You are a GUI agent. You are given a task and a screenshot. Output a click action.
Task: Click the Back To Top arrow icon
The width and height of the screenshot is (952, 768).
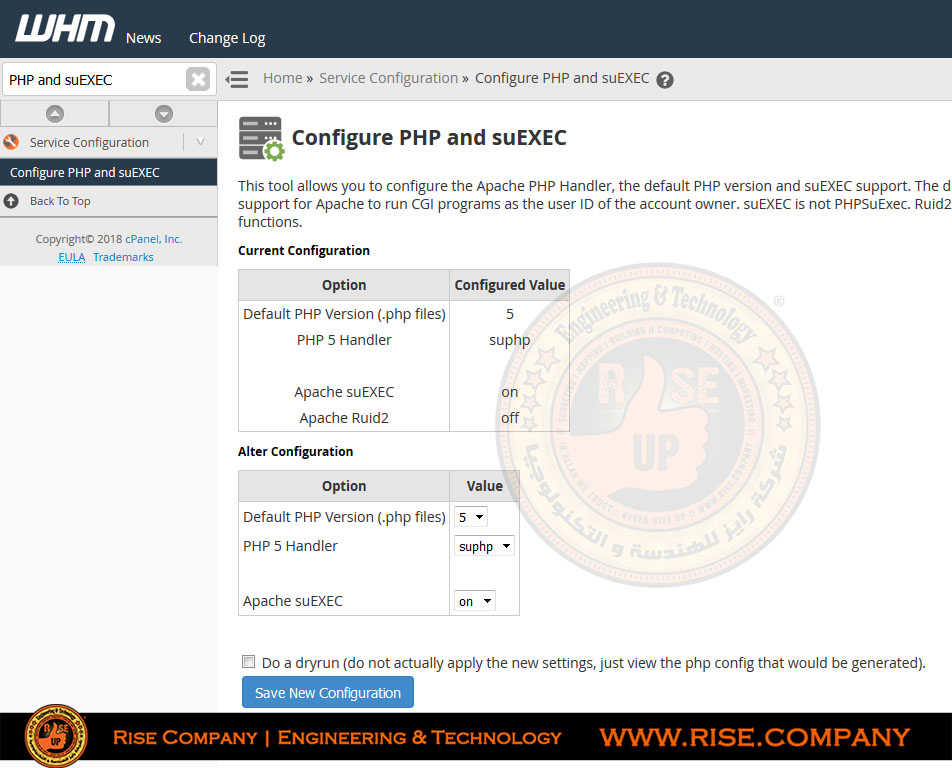(x=11, y=201)
